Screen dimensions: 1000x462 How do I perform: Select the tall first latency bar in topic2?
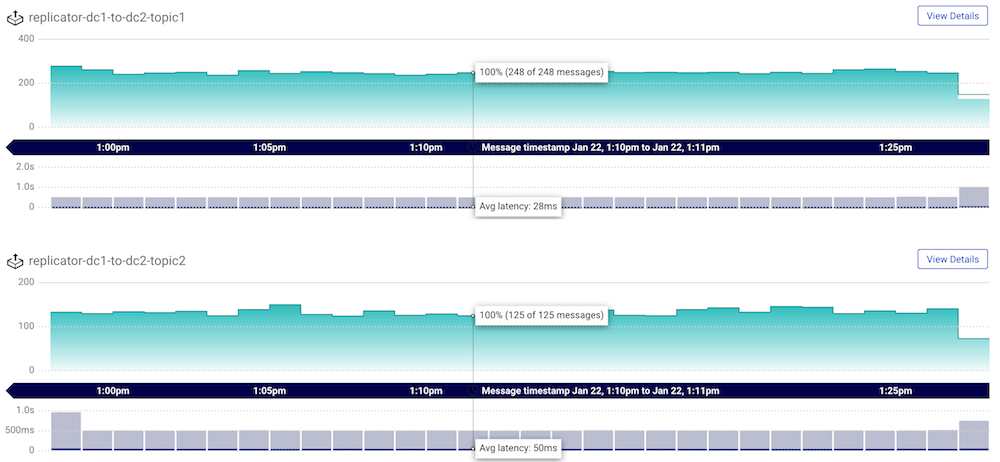[x=66, y=431]
